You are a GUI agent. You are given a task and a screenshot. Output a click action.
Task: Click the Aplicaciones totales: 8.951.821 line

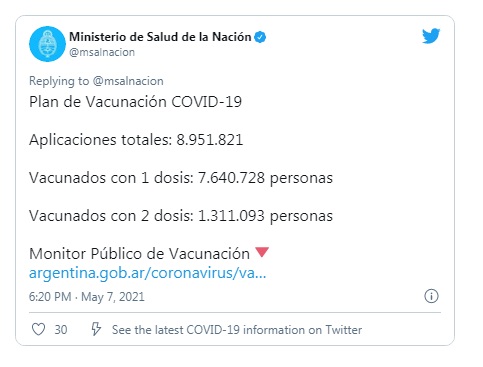pyautogui.click(x=136, y=140)
